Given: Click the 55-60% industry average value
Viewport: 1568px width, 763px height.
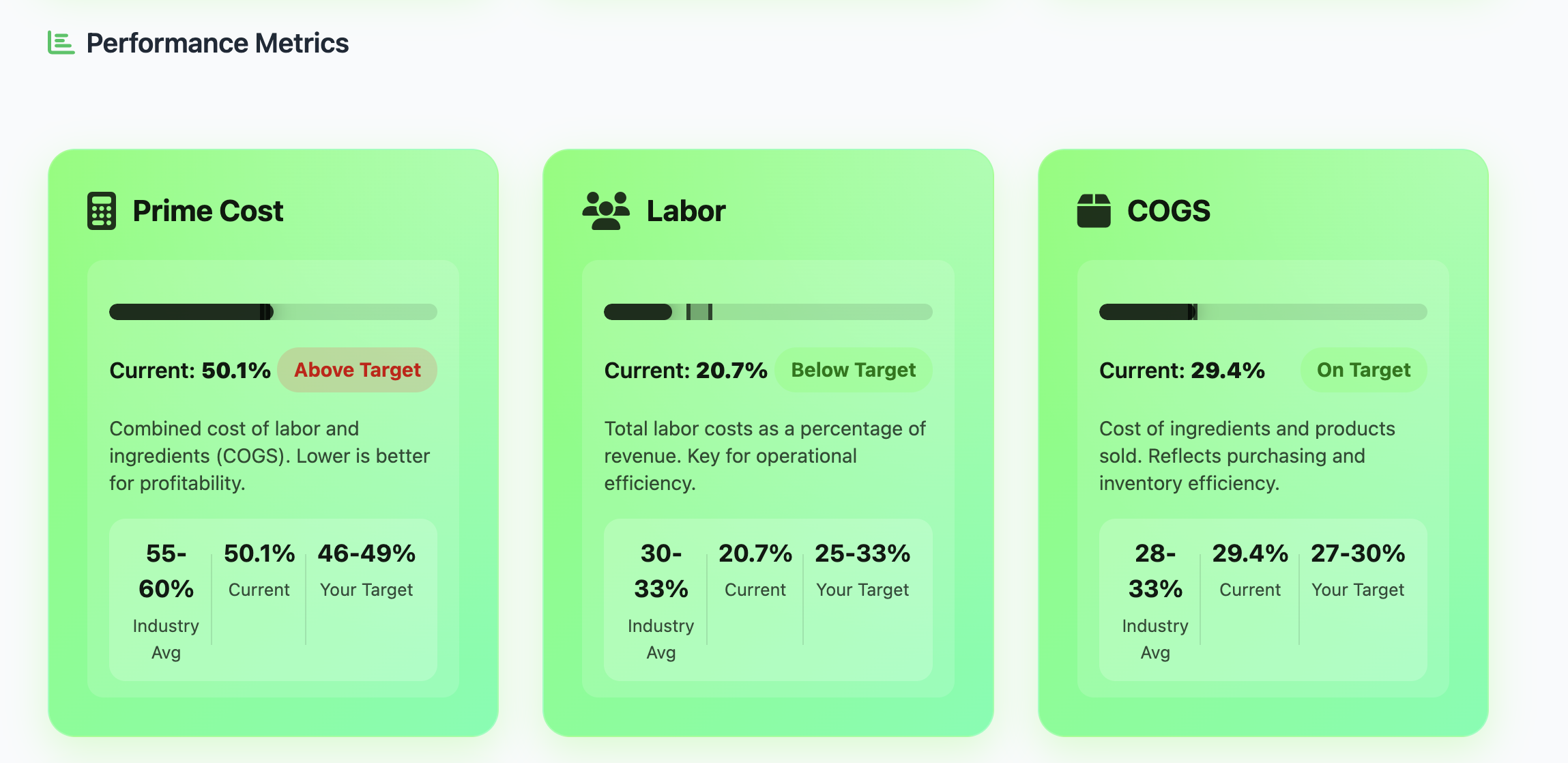Looking at the screenshot, I should 166,571.
